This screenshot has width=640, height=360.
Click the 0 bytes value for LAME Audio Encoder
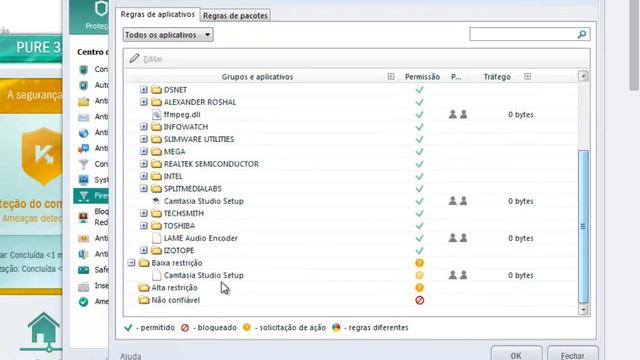coord(520,238)
